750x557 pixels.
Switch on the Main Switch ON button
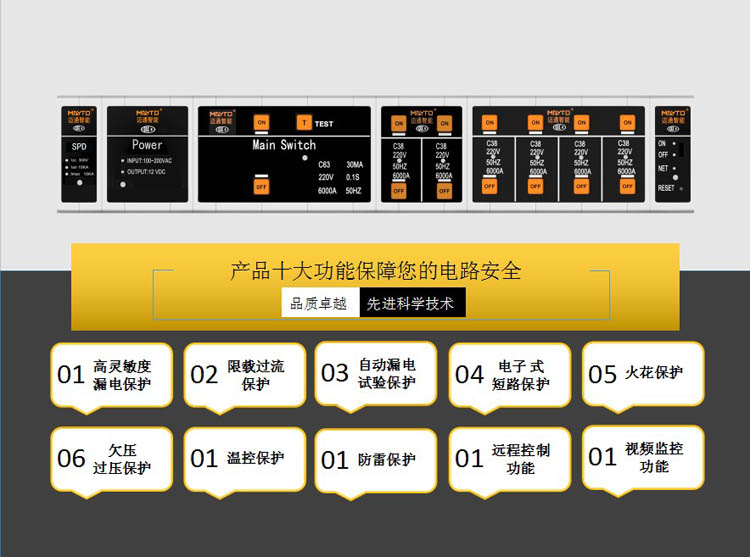click(261, 122)
